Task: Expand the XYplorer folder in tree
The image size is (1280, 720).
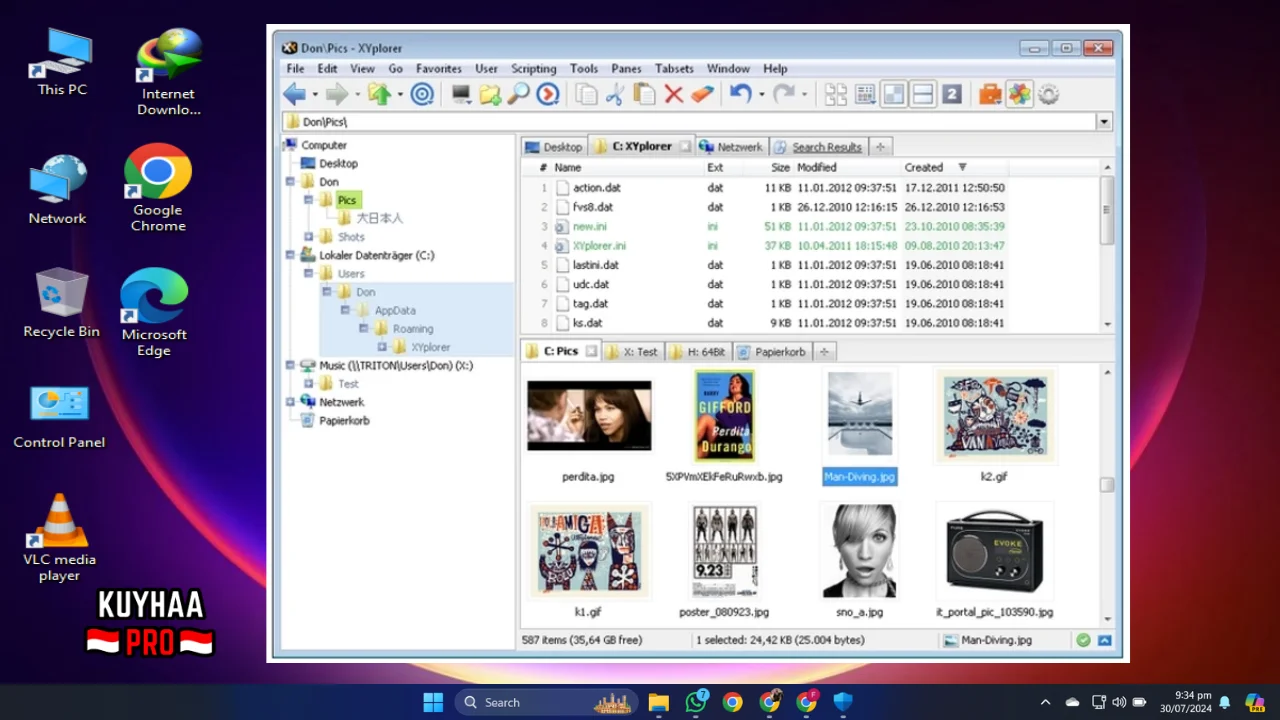Action: pos(382,347)
